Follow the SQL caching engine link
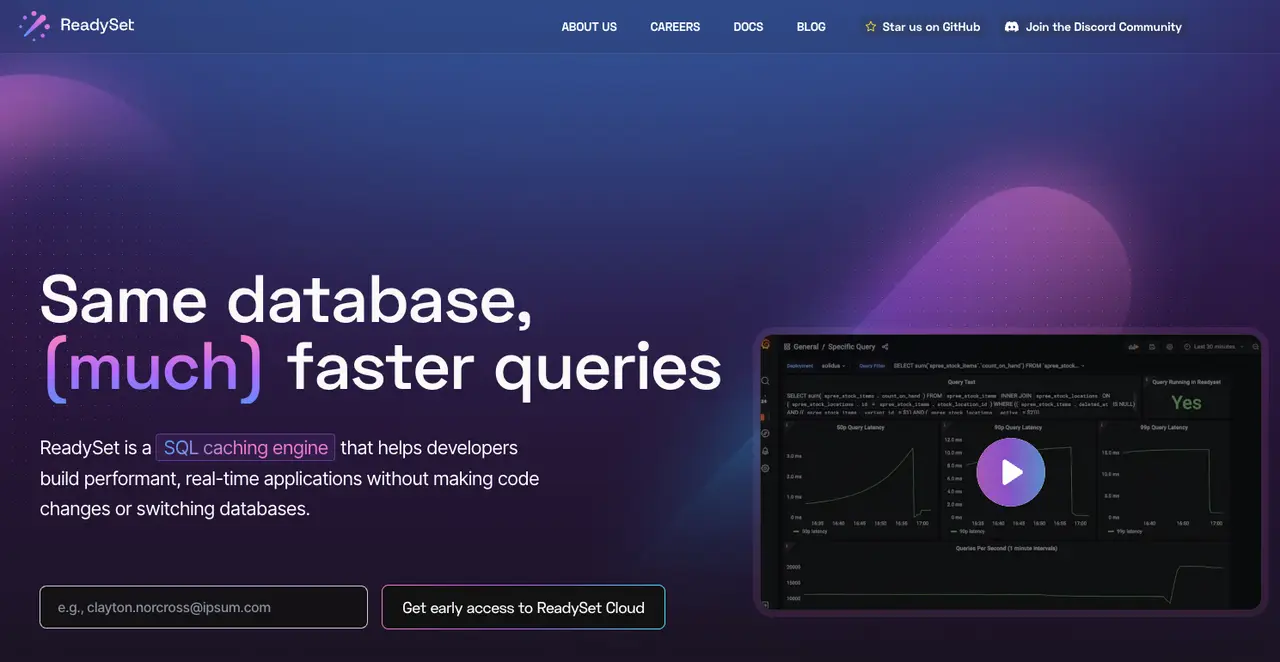Viewport: 1280px width, 662px height. [245, 448]
